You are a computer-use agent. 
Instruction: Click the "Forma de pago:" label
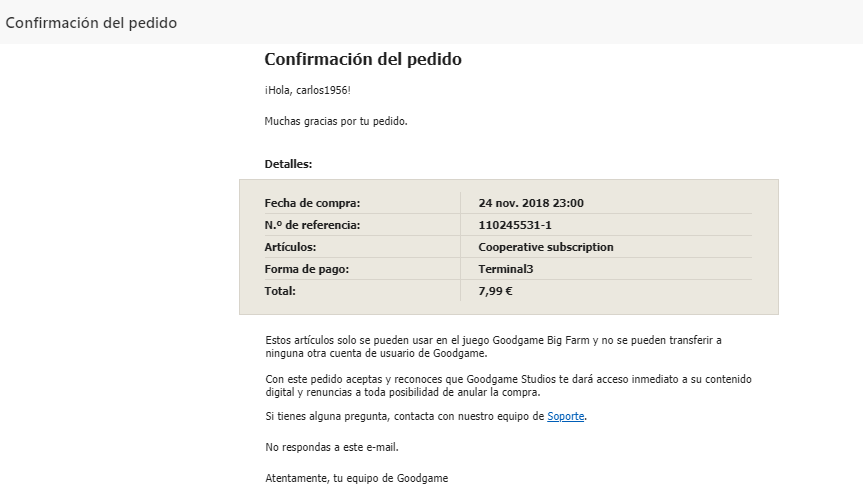307,269
